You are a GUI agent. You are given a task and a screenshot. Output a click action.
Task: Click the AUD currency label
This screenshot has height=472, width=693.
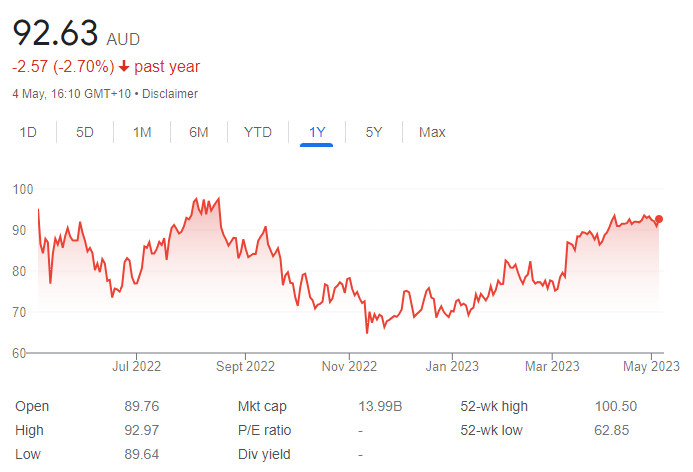click(123, 39)
